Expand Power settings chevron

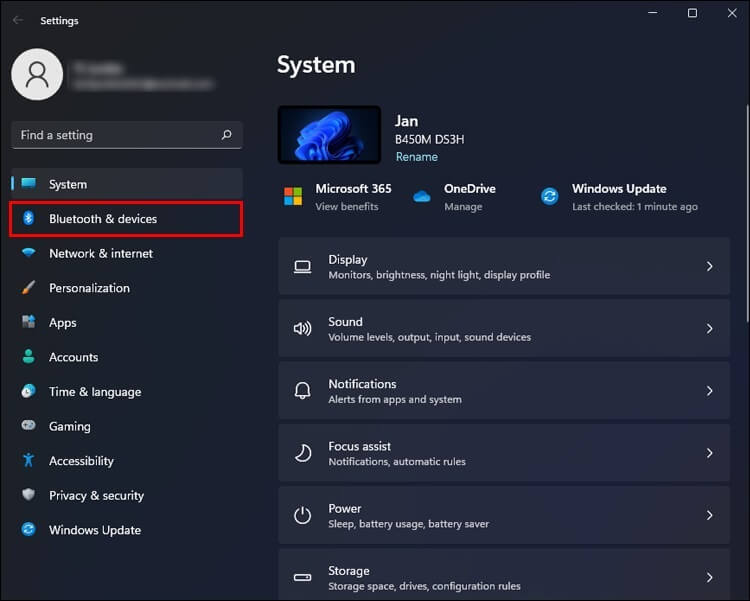[709, 515]
